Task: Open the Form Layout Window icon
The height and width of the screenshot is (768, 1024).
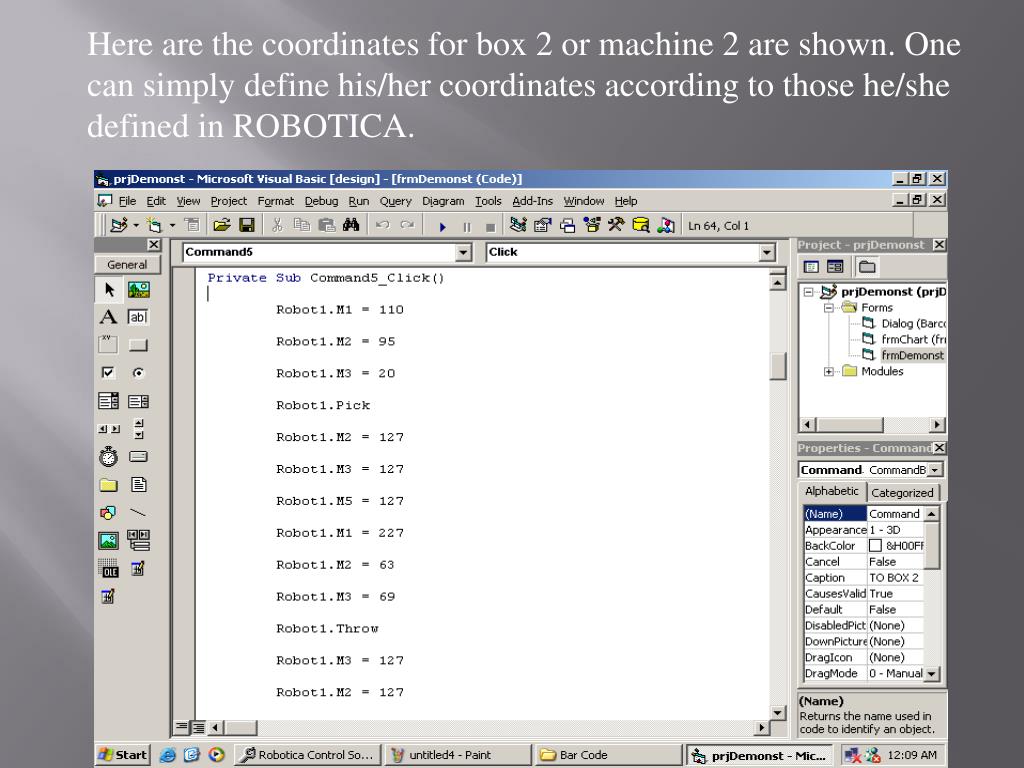Action: [568, 225]
